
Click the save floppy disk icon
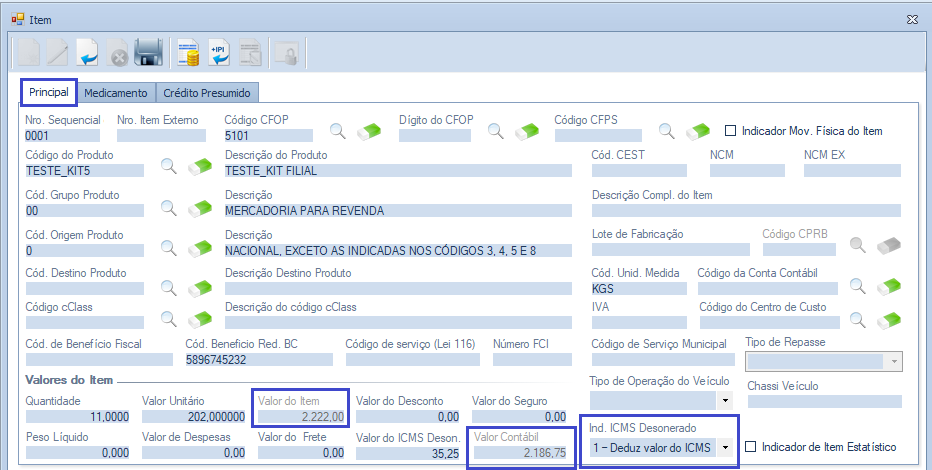149,52
